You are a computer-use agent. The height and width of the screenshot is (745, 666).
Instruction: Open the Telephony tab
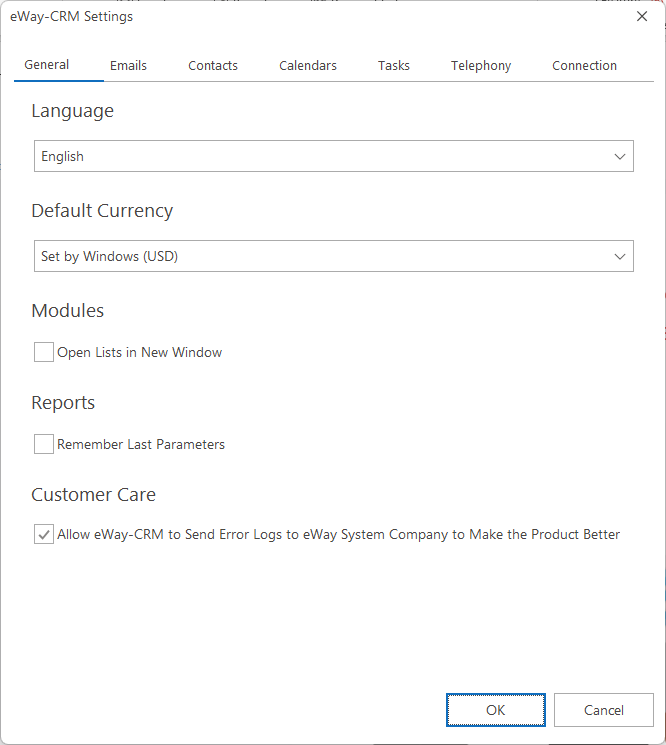[x=481, y=66]
